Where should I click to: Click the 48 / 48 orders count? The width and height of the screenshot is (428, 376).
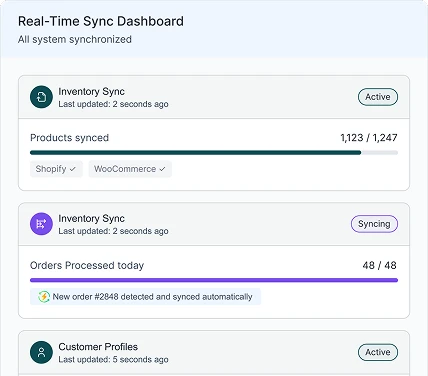[x=380, y=265]
